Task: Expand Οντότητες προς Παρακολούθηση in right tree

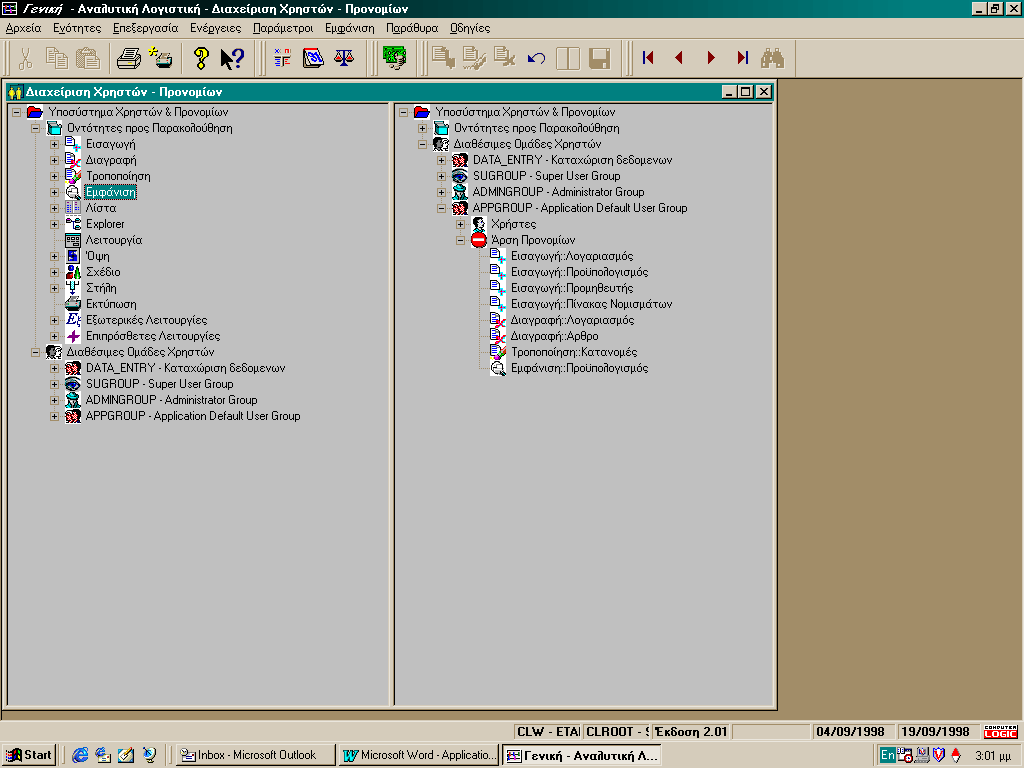Action: (423, 128)
